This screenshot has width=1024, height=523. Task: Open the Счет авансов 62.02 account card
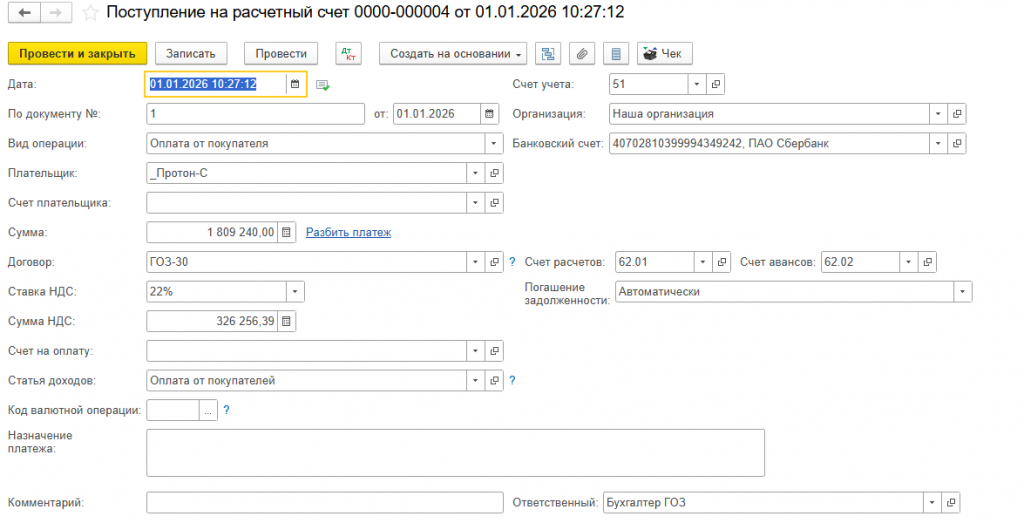coord(927,262)
